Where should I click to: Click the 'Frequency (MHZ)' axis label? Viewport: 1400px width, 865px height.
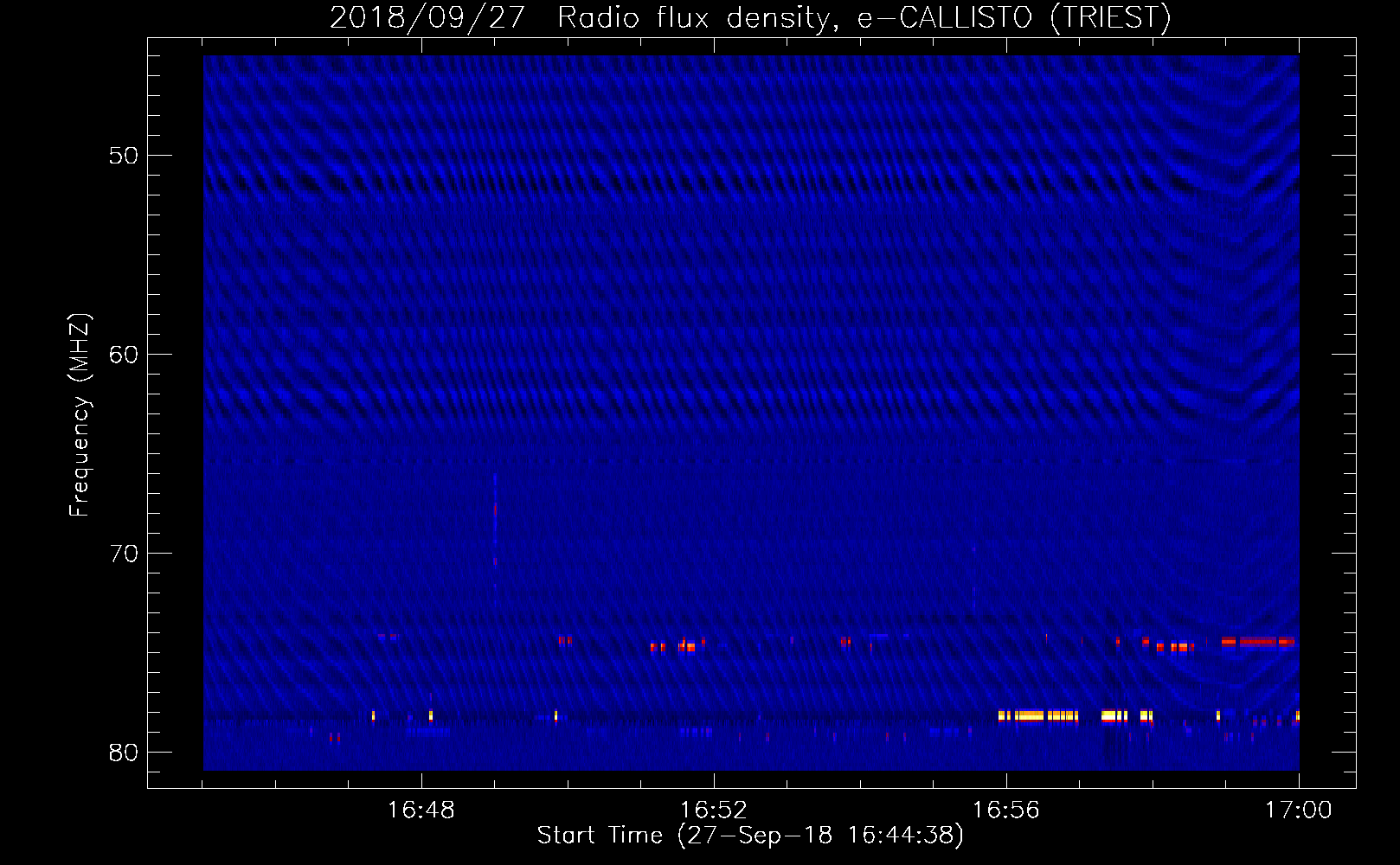click(80, 415)
